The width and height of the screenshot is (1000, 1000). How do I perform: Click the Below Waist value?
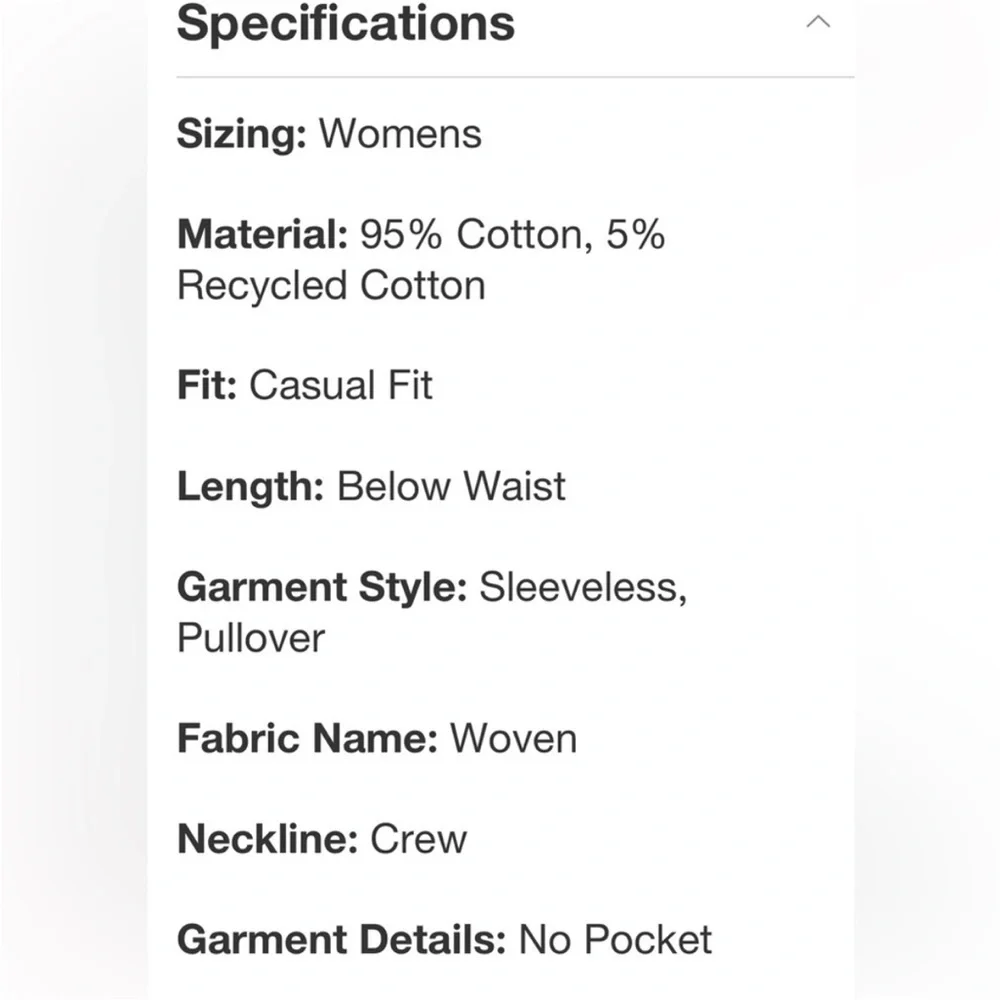pyautogui.click(x=451, y=487)
